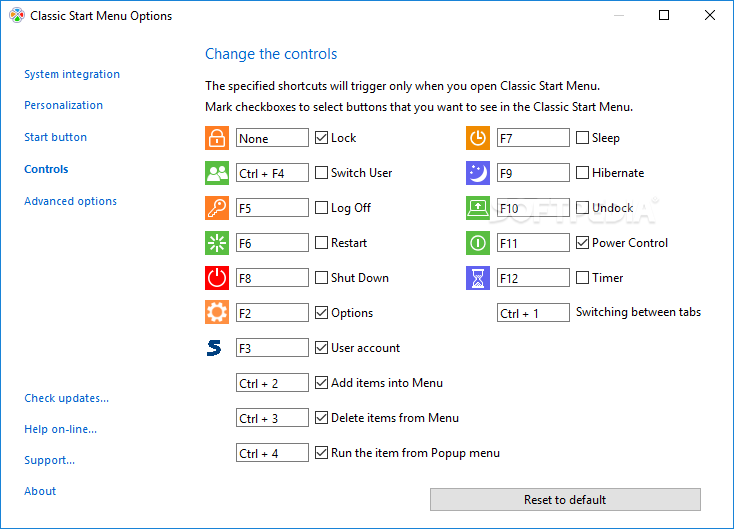Open the System integration section

[72, 74]
